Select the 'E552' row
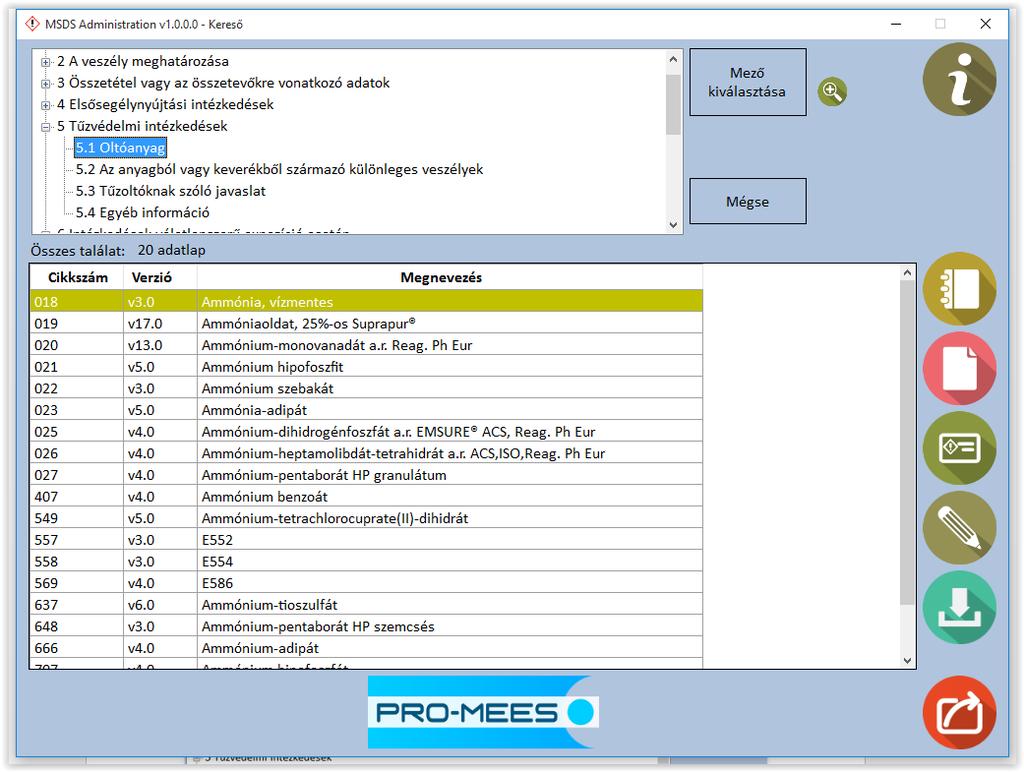Image resolution: width=1024 pixels, height=772 pixels. point(366,539)
